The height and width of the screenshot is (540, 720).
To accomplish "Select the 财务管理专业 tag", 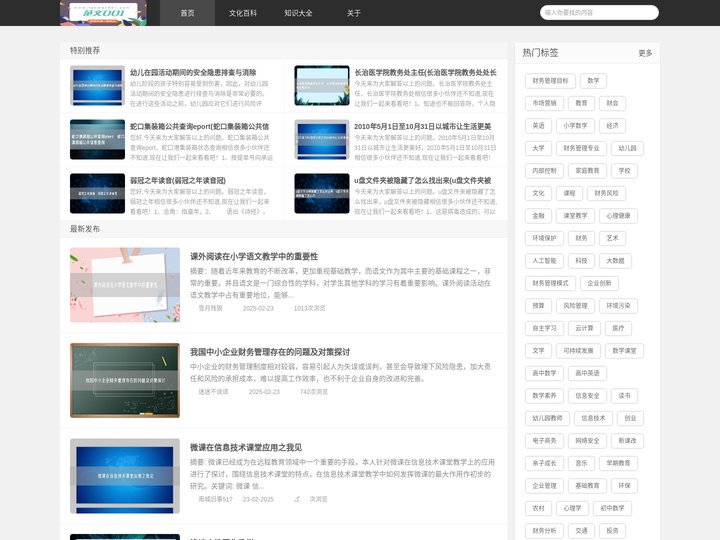I will [x=581, y=148].
